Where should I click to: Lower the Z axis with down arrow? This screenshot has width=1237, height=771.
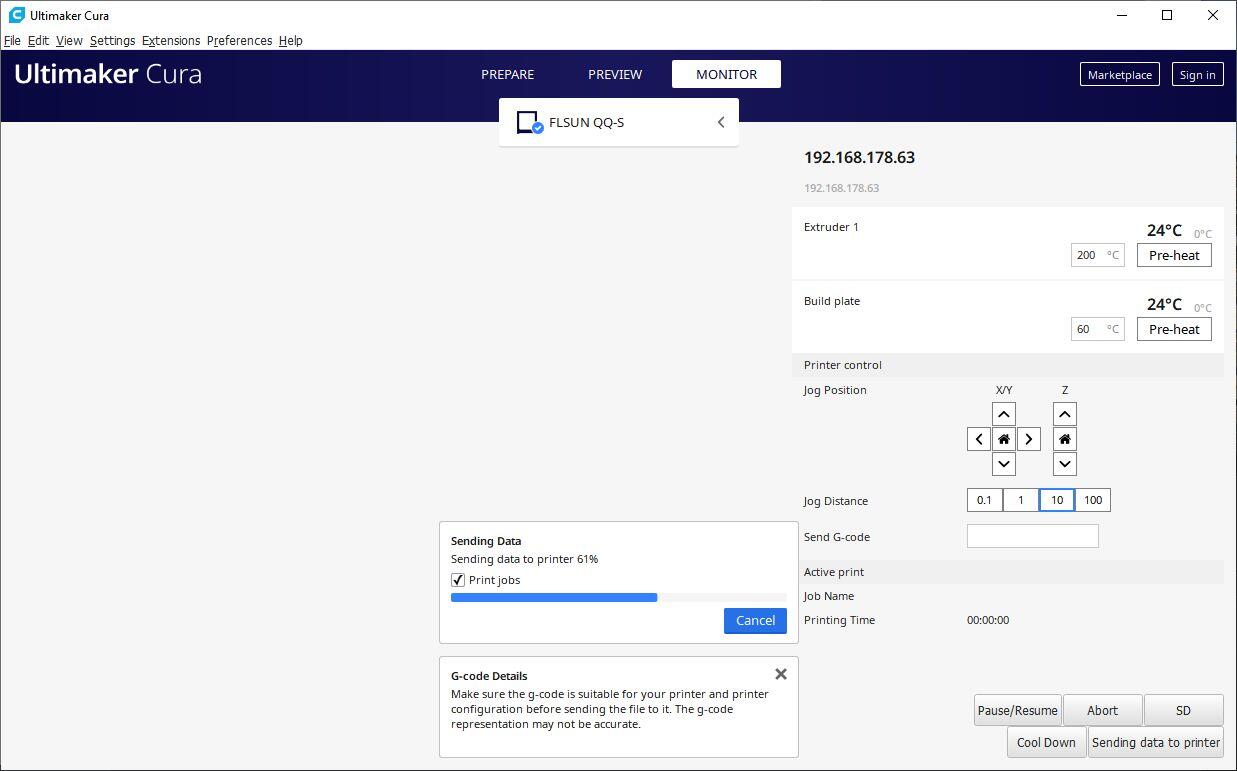pos(1065,464)
